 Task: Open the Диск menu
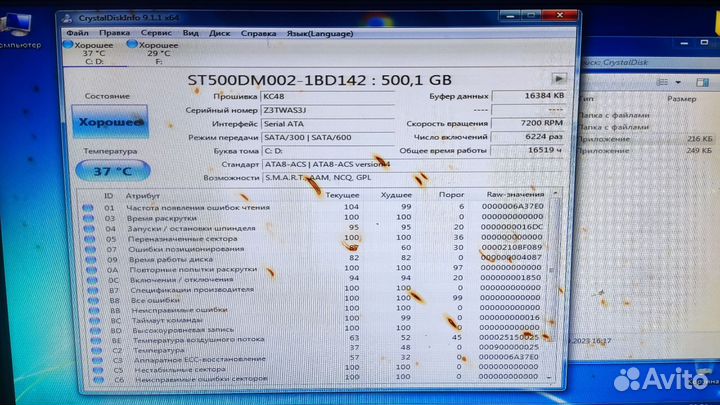coord(219,33)
